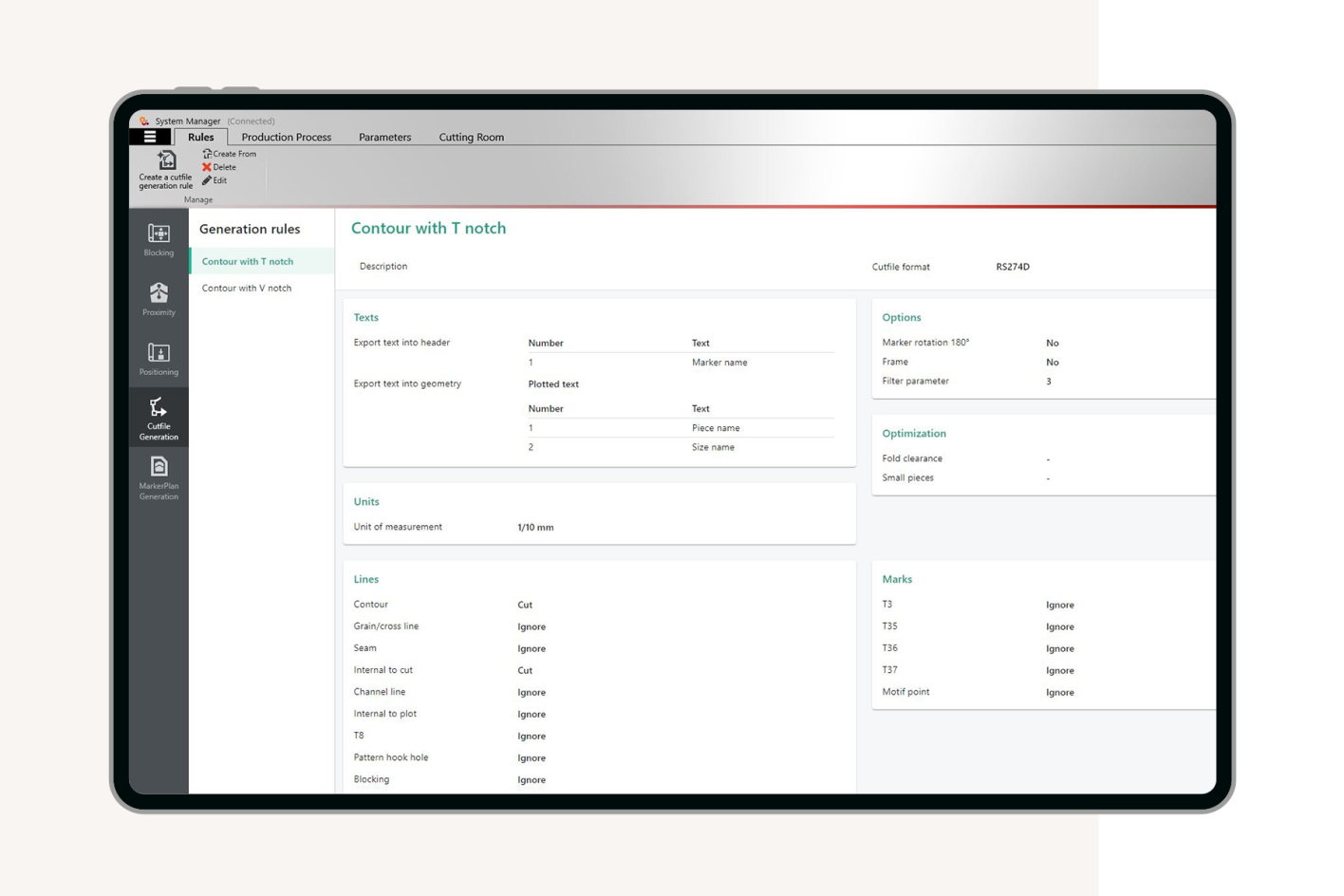Switch to the Production Process tab
Viewport: 1344px width, 896px height.
(x=286, y=137)
